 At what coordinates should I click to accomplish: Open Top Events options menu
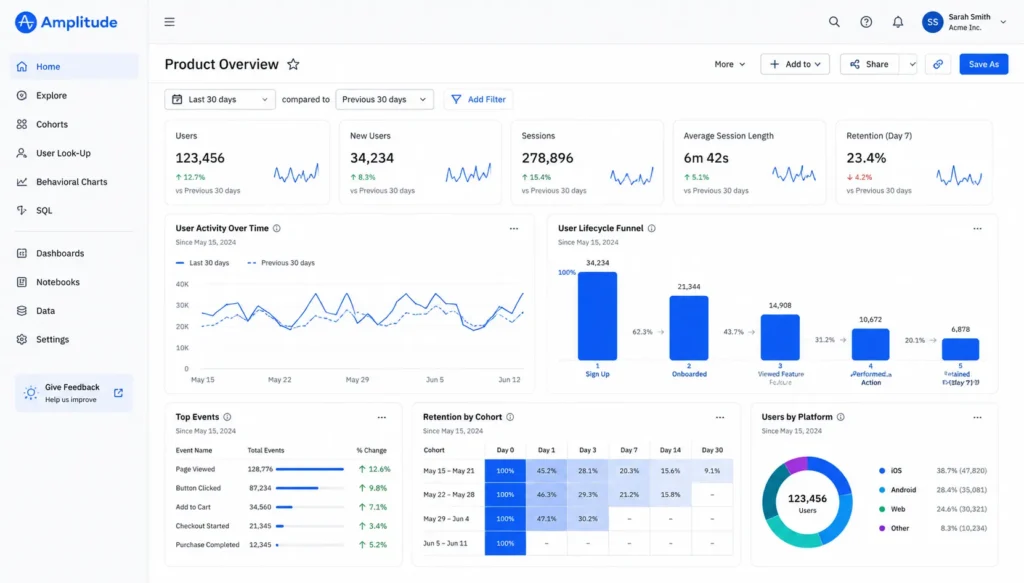pos(381,417)
